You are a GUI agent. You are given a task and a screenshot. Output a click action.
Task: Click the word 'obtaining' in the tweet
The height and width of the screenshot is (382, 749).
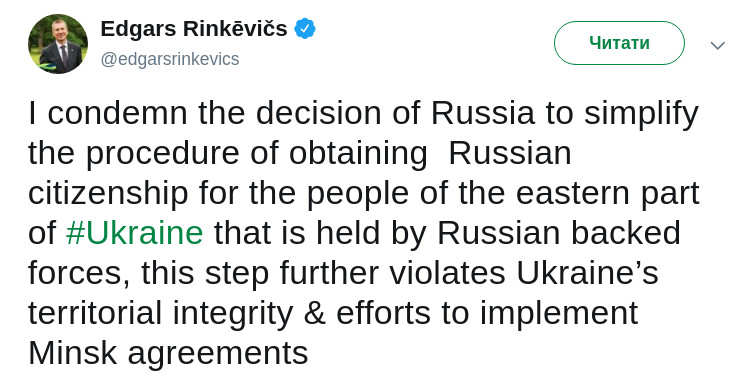[x=358, y=154]
